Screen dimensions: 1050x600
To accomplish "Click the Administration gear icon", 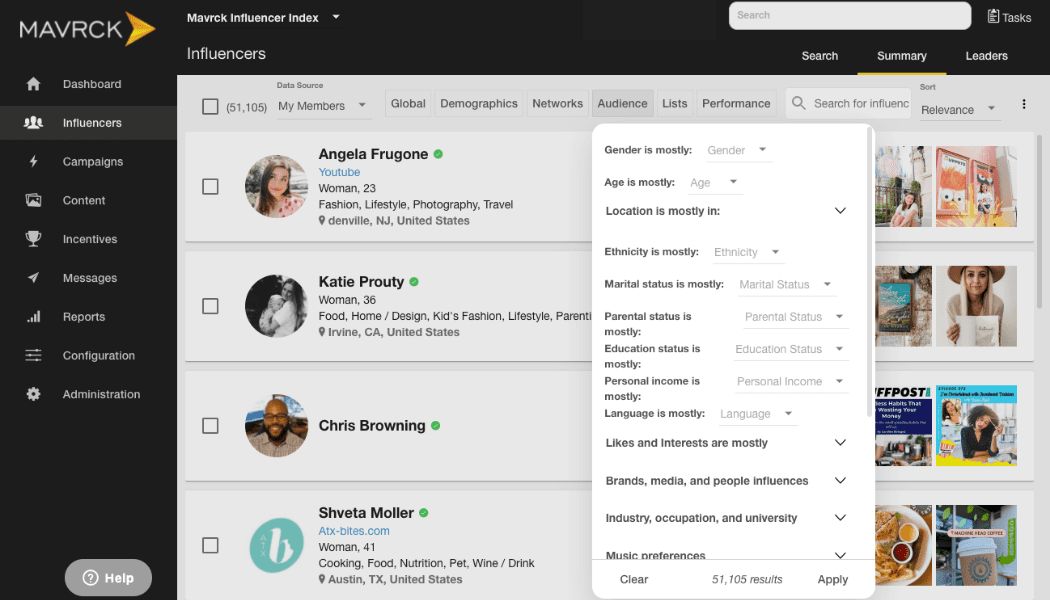I will (x=33, y=394).
